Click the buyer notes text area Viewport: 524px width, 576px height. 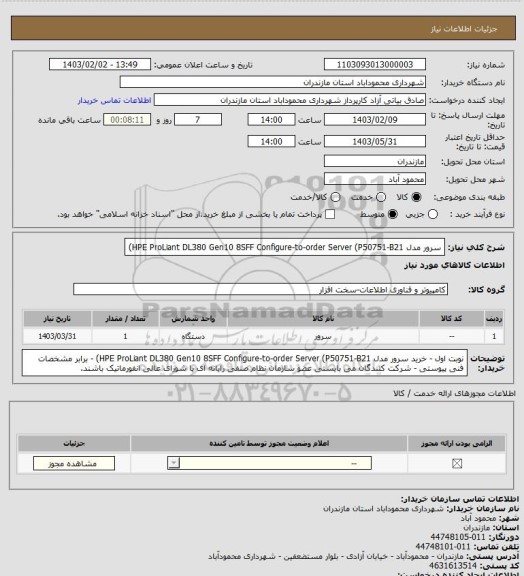click(x=245, y=363)
